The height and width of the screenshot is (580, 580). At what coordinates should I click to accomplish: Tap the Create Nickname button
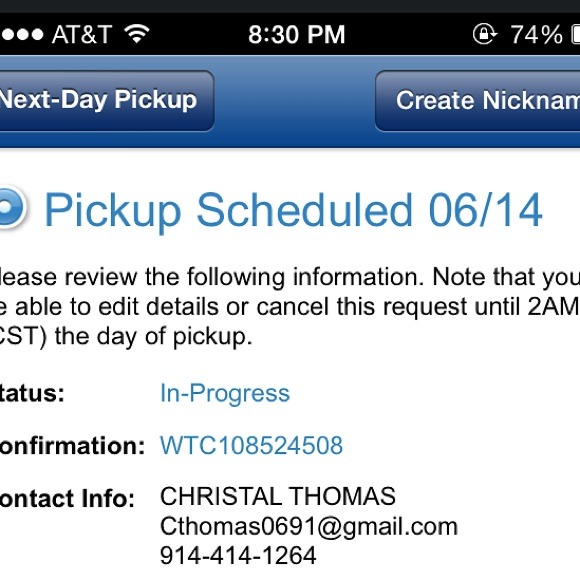tap(478, 101)
